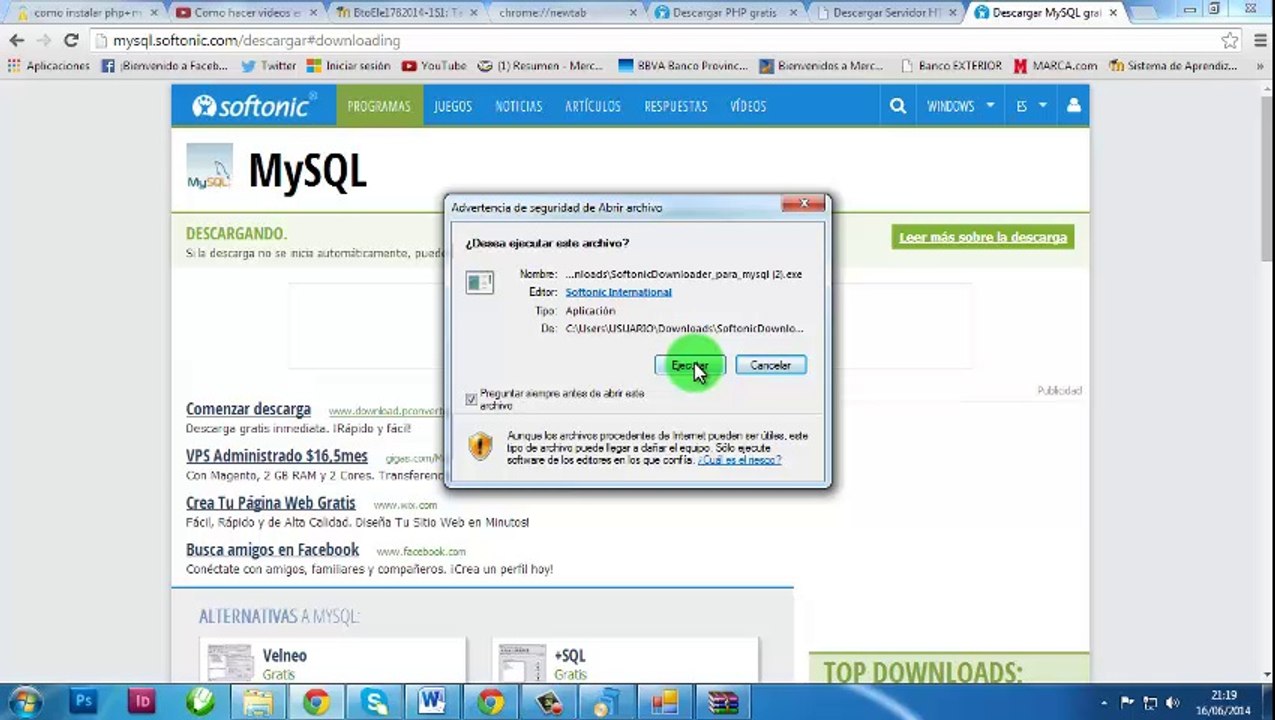Open the '¿Cuál es el riesgo?' link
The width and height of the screenshot is (1275, 720).
coord(739,460)
